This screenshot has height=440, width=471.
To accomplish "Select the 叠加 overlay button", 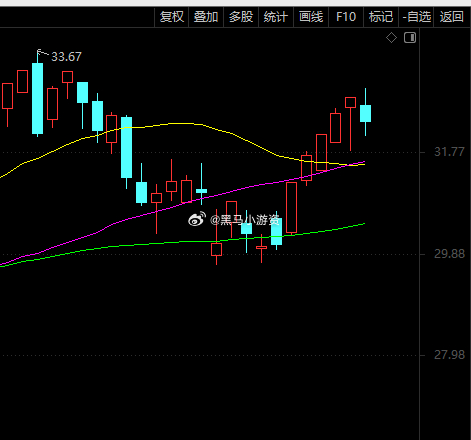I will point(206,17).
